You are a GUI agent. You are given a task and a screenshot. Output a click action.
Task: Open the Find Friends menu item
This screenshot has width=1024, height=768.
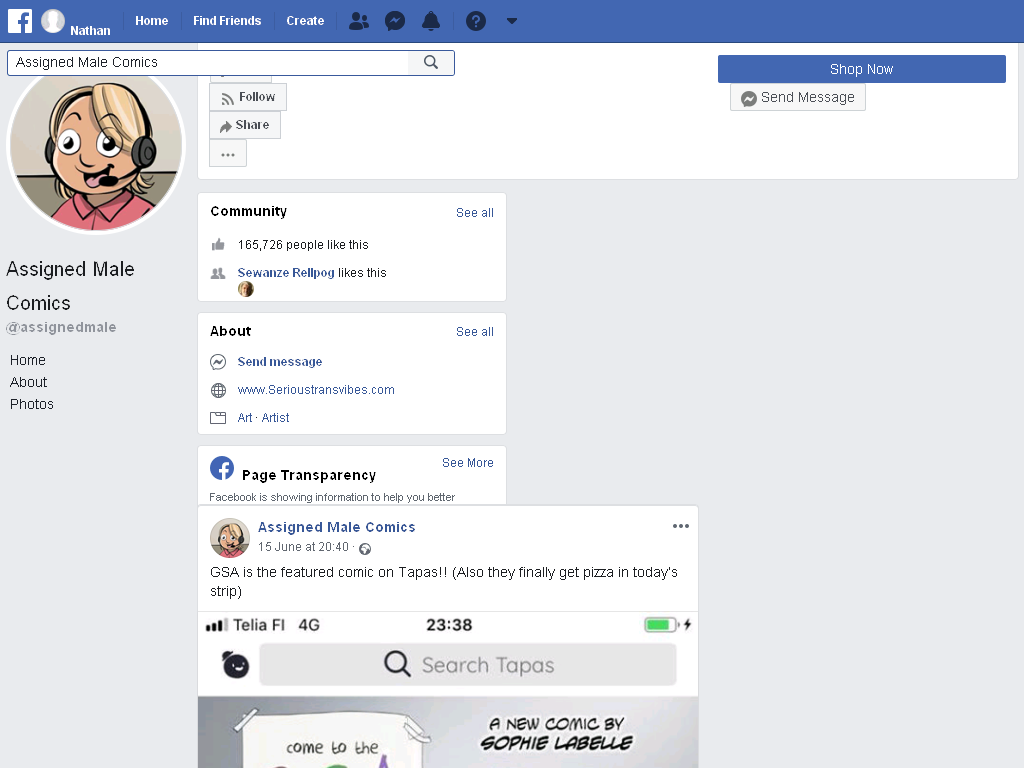click(x=227, y=21)
